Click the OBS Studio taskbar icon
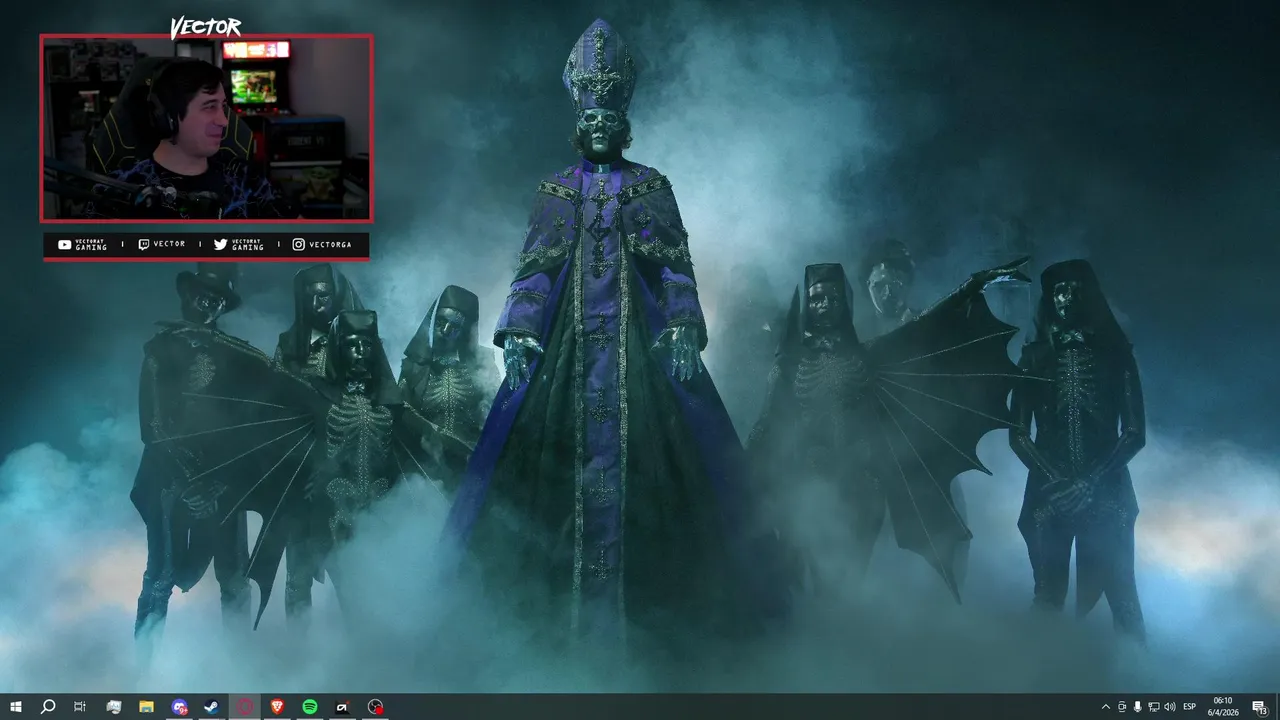The width and height of the screenshot is (1280, 720). pos(376,707)
